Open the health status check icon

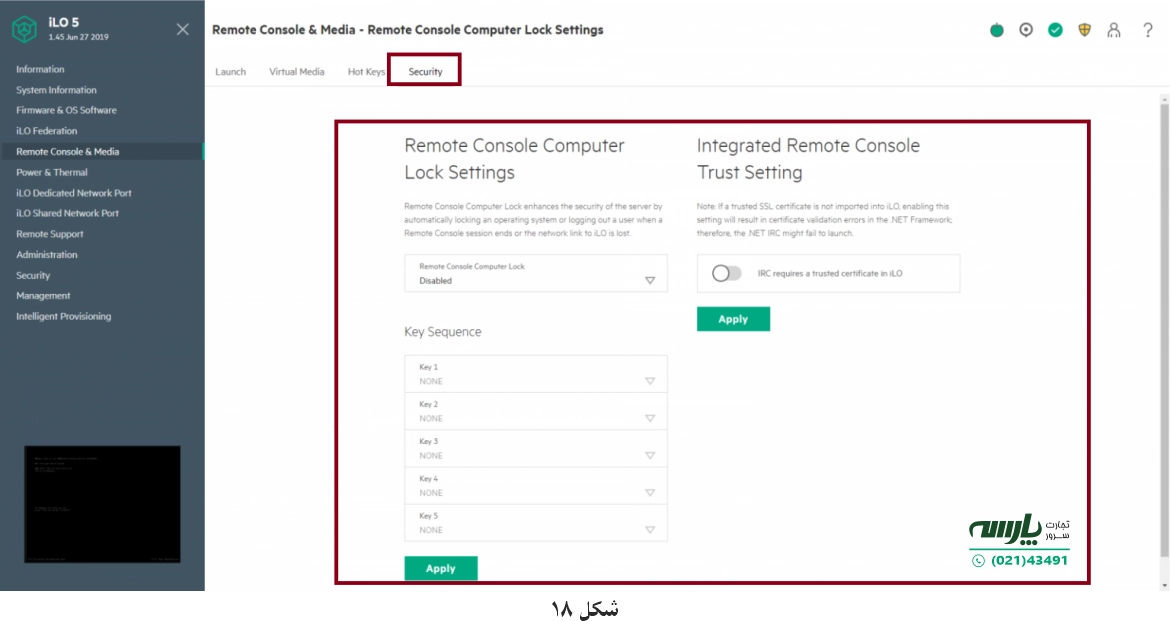click(x=1056, y=31)
